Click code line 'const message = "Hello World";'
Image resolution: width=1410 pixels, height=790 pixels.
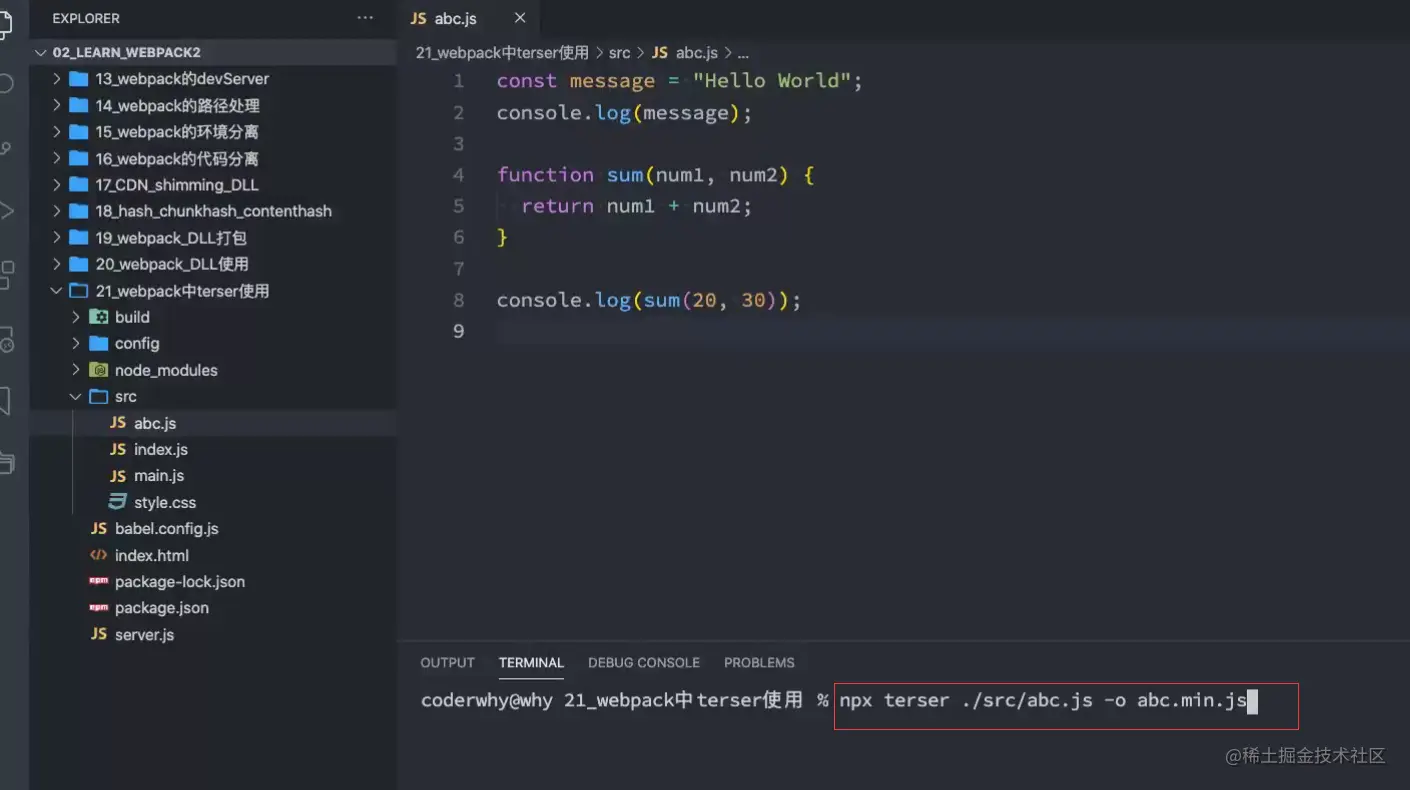[x=679, y=81]
